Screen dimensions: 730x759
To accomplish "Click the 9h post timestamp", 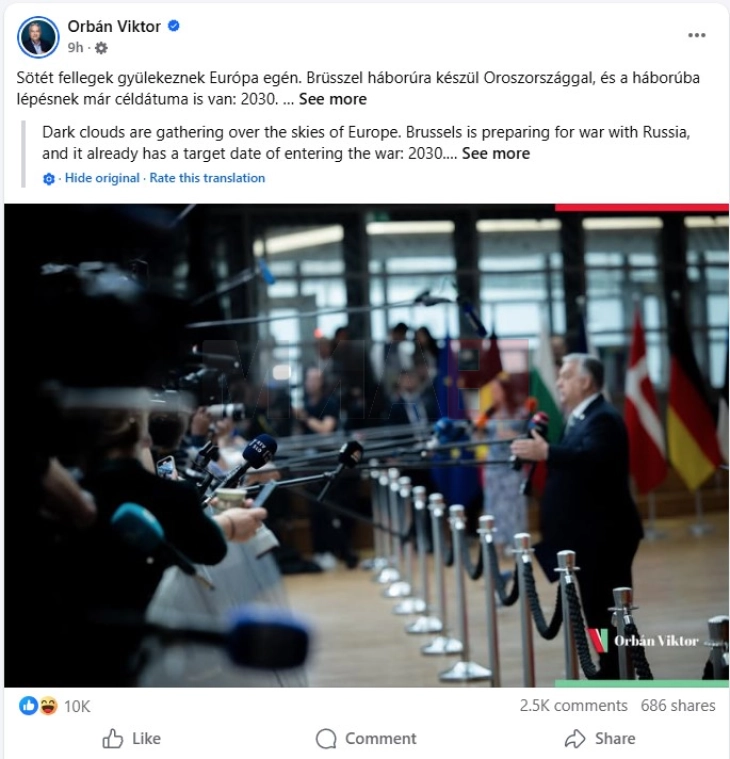I will pyautogui.click(x=76, y=47).
